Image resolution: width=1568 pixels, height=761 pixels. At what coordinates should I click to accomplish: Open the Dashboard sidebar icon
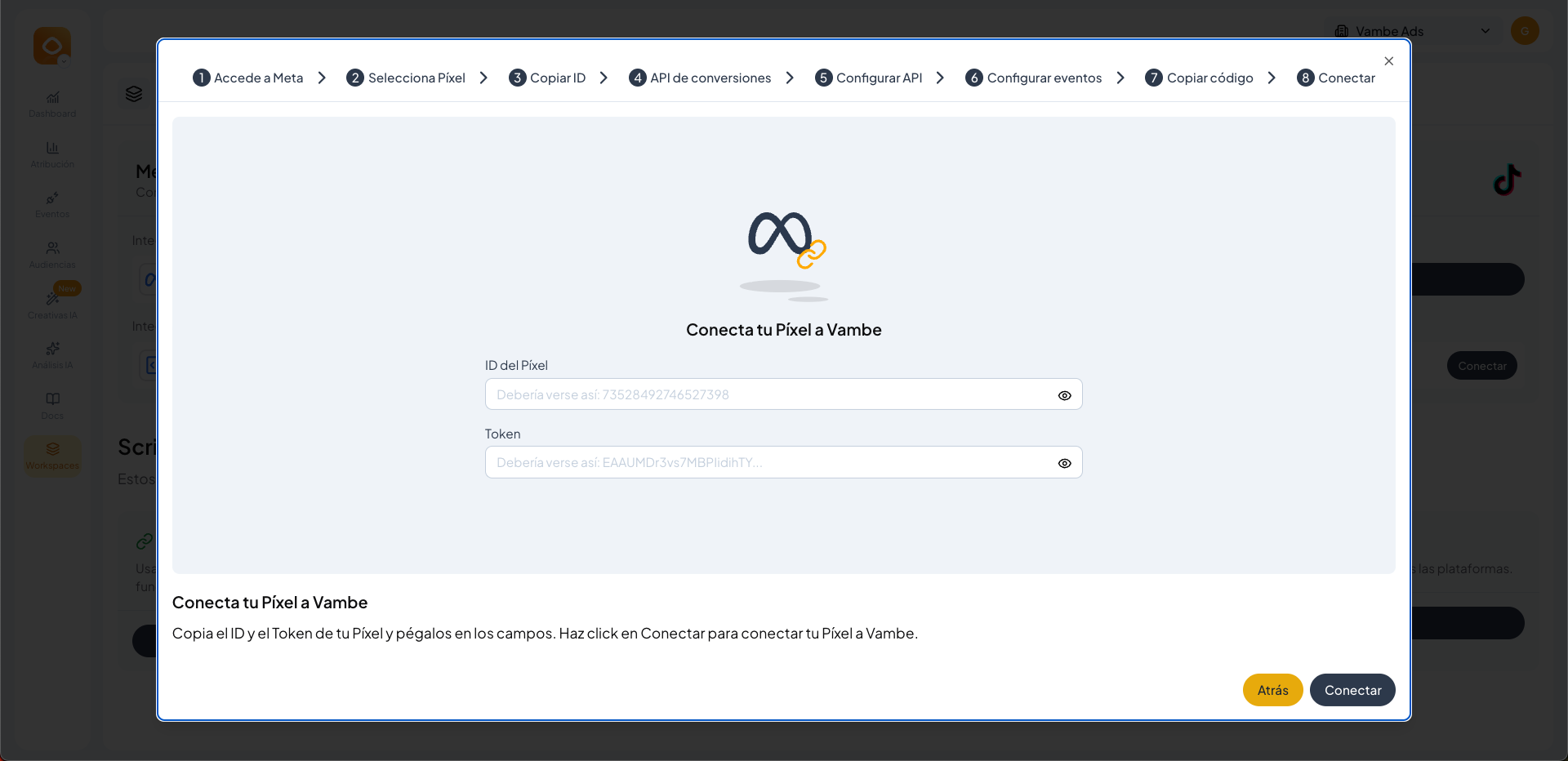coord(52,104)
